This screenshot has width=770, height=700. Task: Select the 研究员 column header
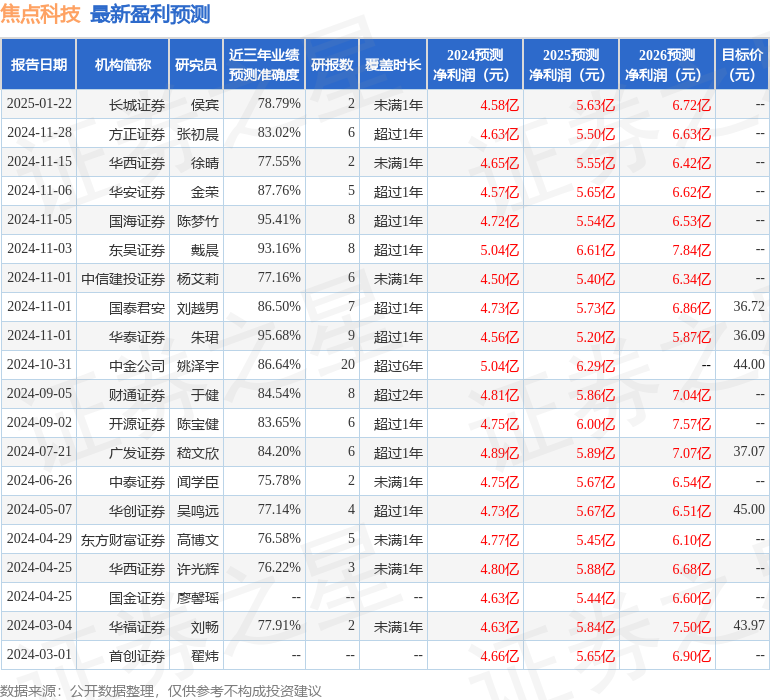(x=196, y=65)
